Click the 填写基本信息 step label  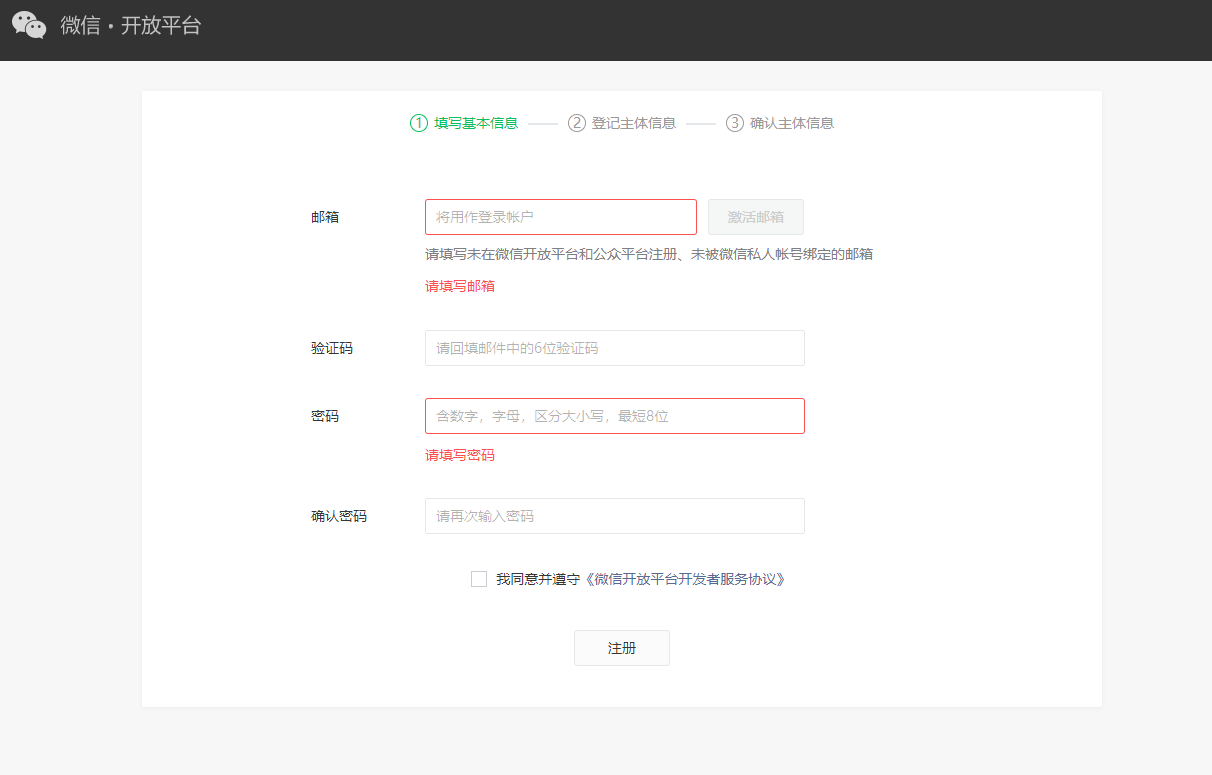click(476, 123)
